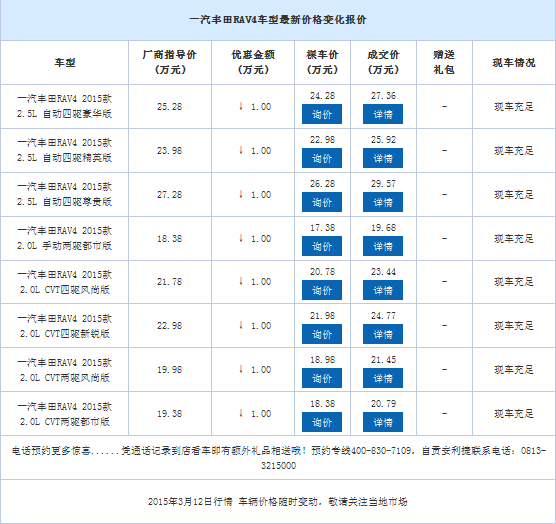556x524 pixels.
Task: View 详情 under the 21.45 price
Action: tap(383, 378)
